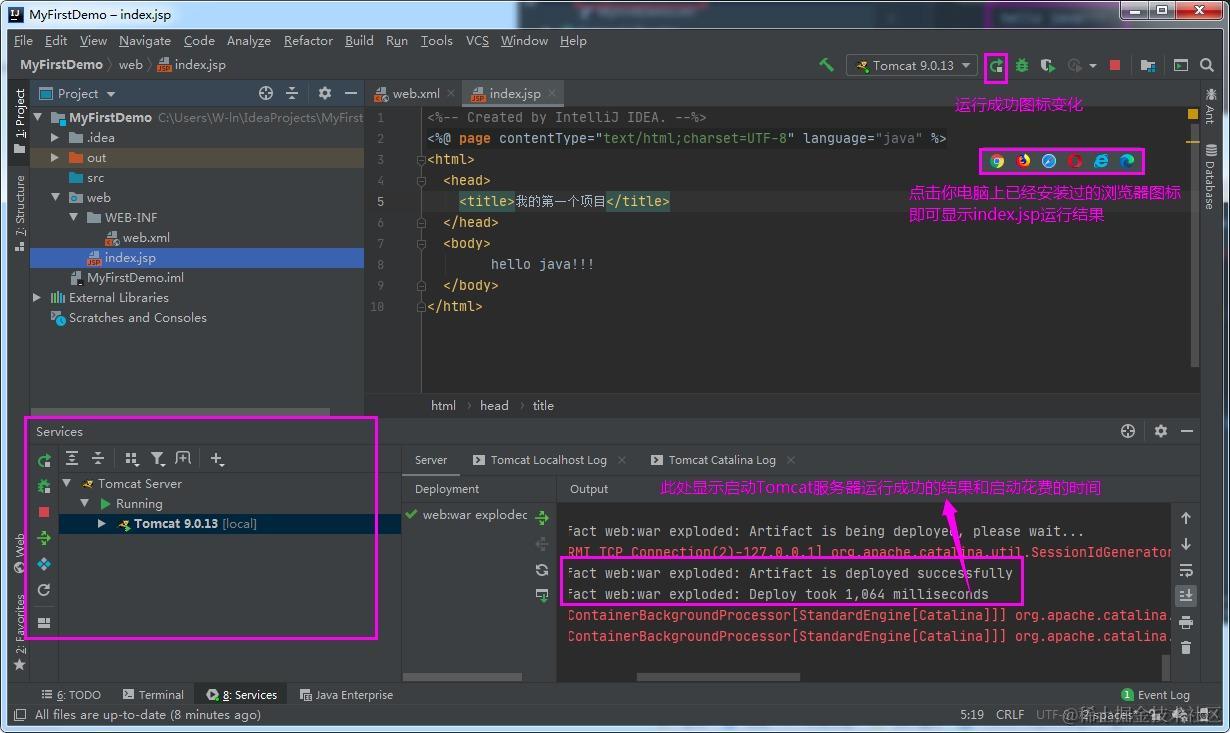Run Tomcat with coverage
The height and width of the screenshot is (733, 1230).
[x=1047, y=66]
